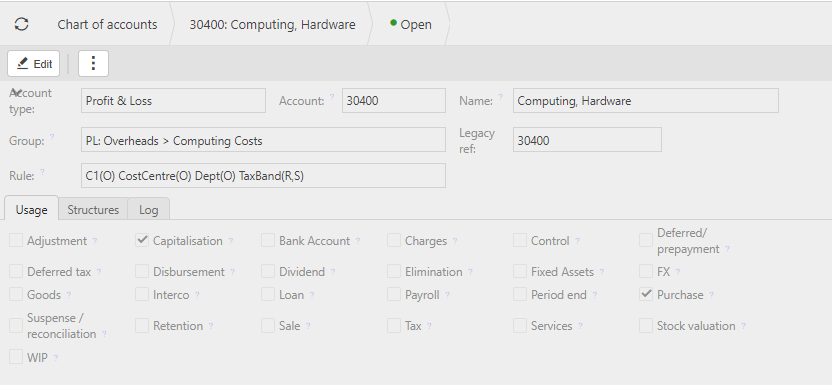
Task: Enable the Dividend checkbox
Action: (x=267, y=272)
